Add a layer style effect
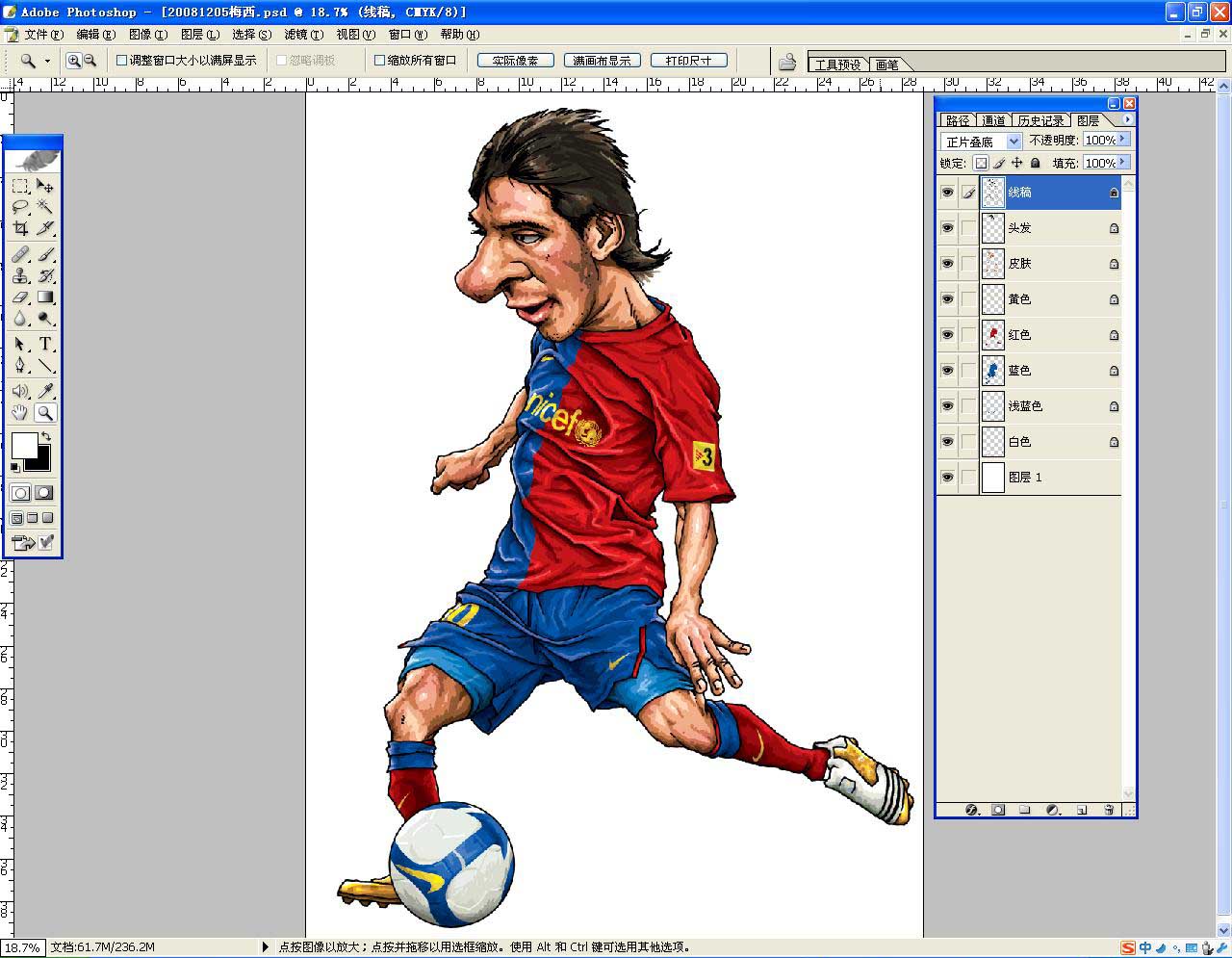Viewport: 1232px width, 958px height. point(971,810)
